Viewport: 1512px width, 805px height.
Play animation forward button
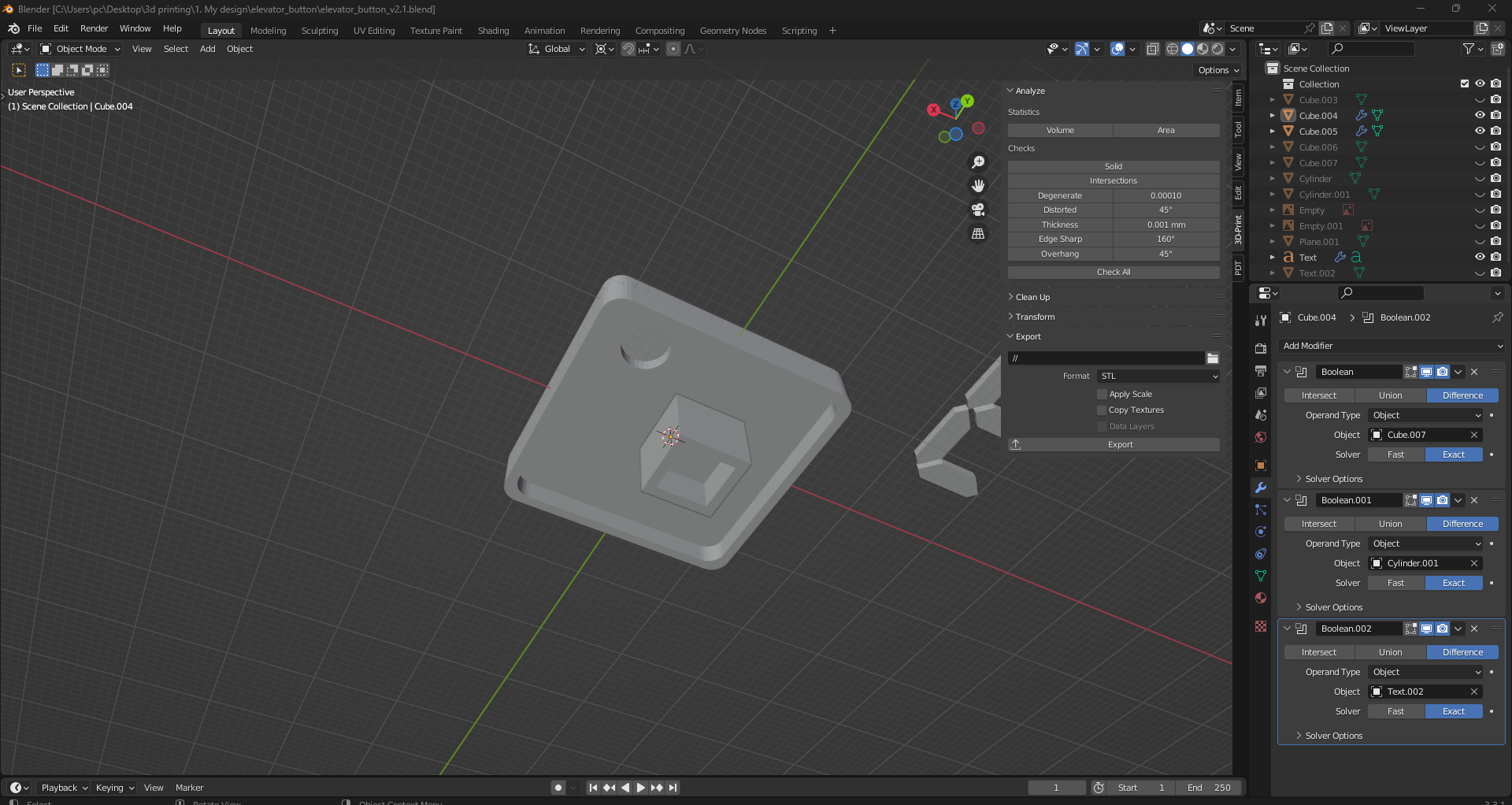coord(640,788)
